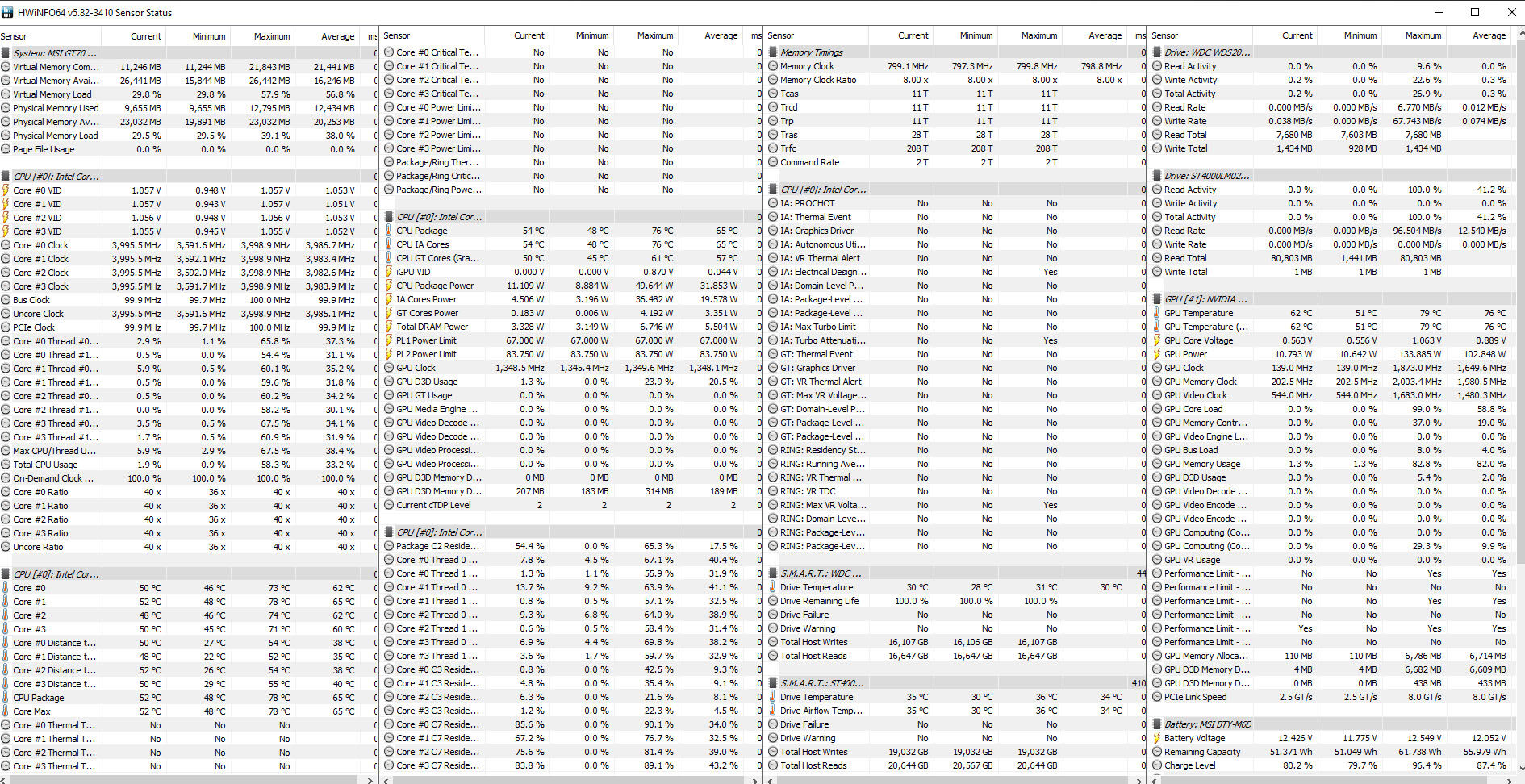Select the Physical Memory Used icon
The image size is (1525, 784).
click(x=6, y=108)
